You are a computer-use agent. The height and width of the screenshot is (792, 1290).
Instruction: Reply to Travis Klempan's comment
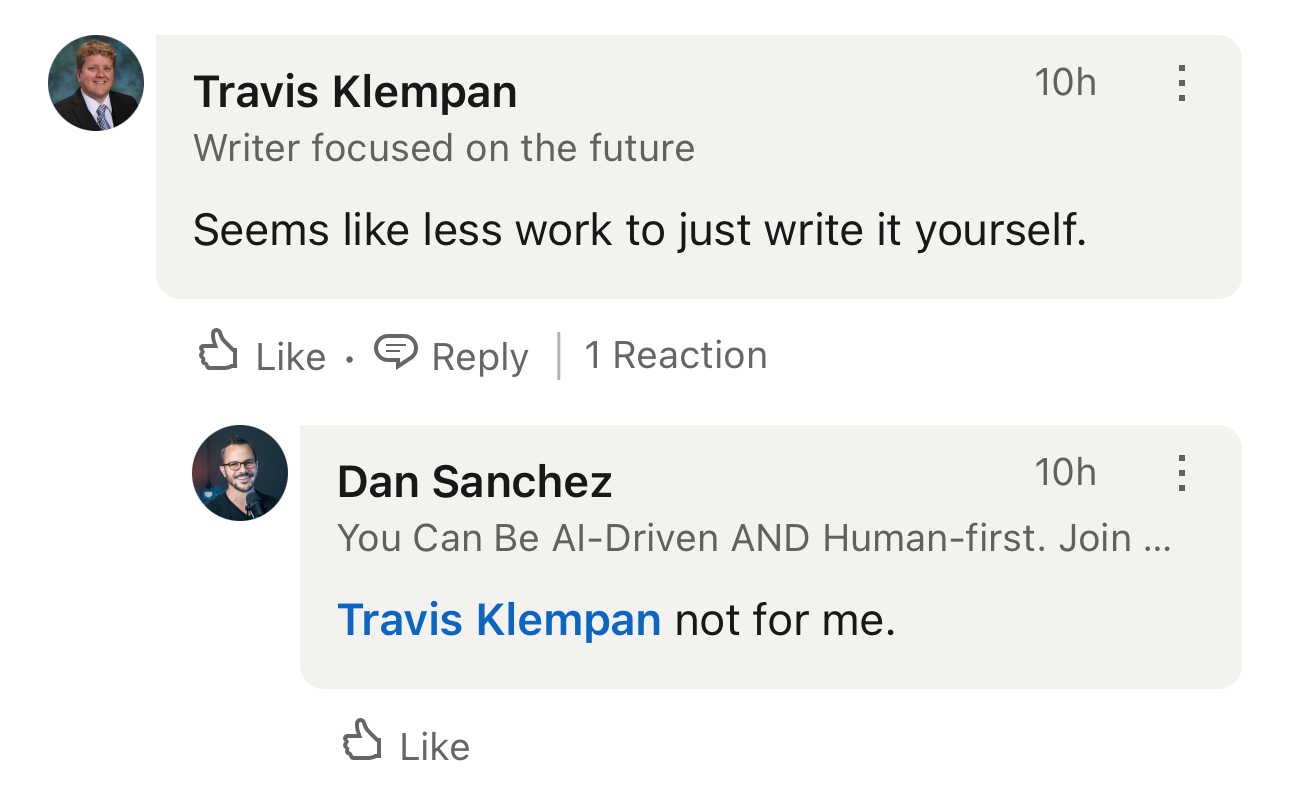pyautogui.click(x=479, y=357)
